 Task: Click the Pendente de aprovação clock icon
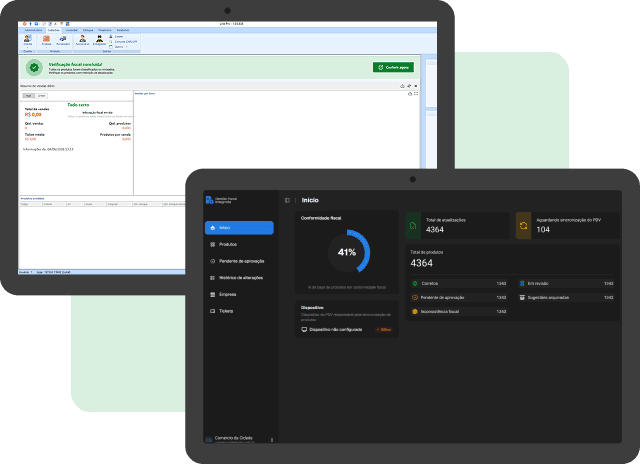pos(212,261)
